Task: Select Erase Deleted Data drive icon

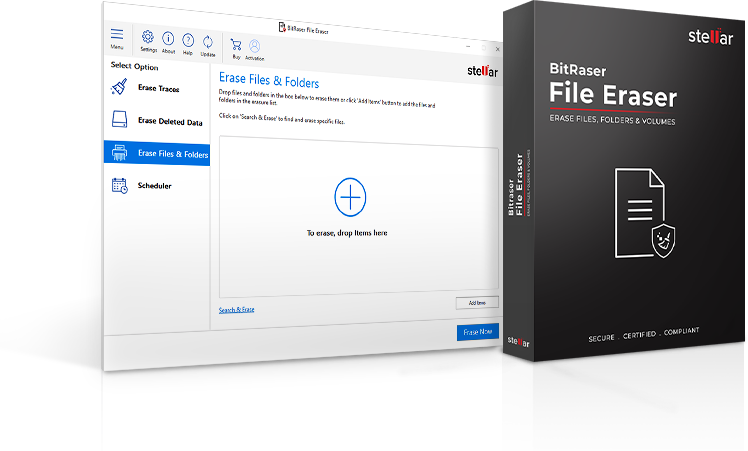Action: click(x=119, y=119)
